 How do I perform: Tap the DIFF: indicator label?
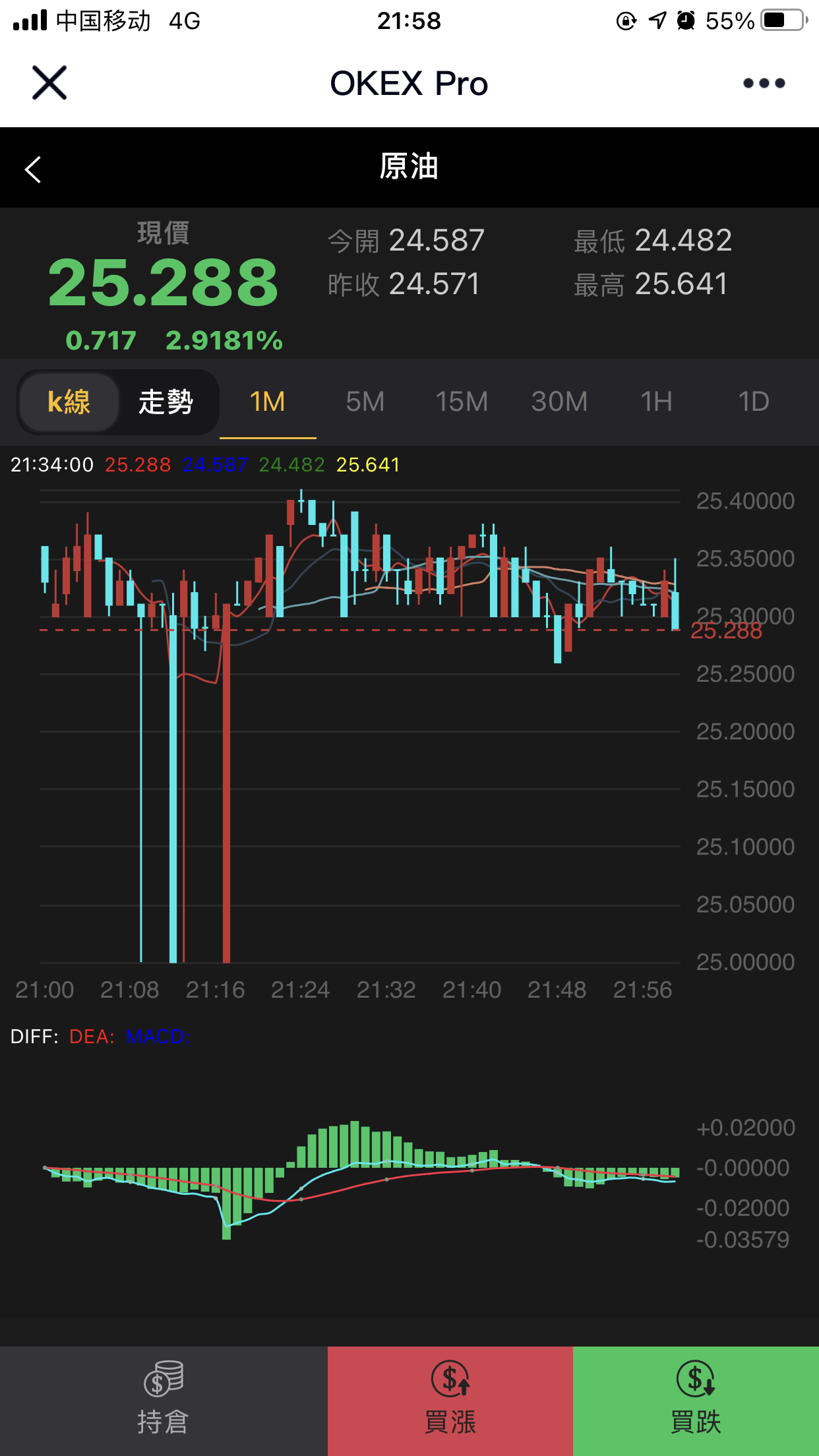tap(34, 1037)
